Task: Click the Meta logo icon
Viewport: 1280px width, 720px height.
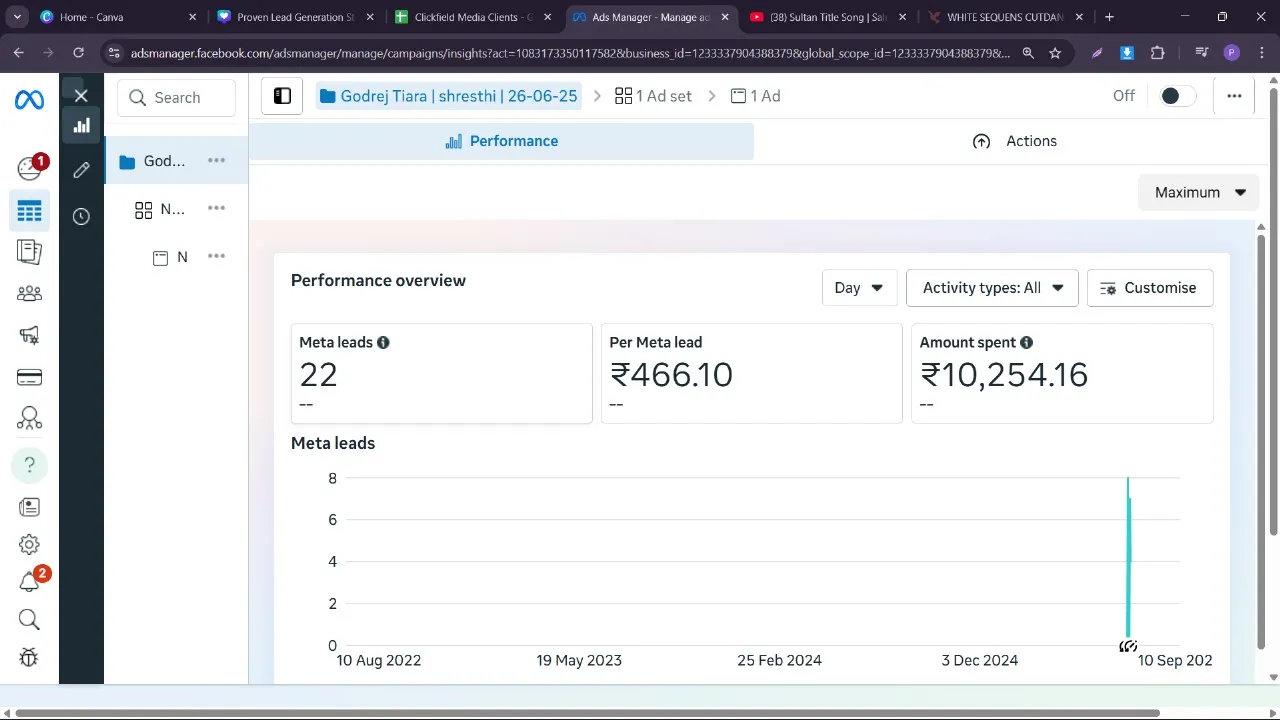Action: coord(29,100)
